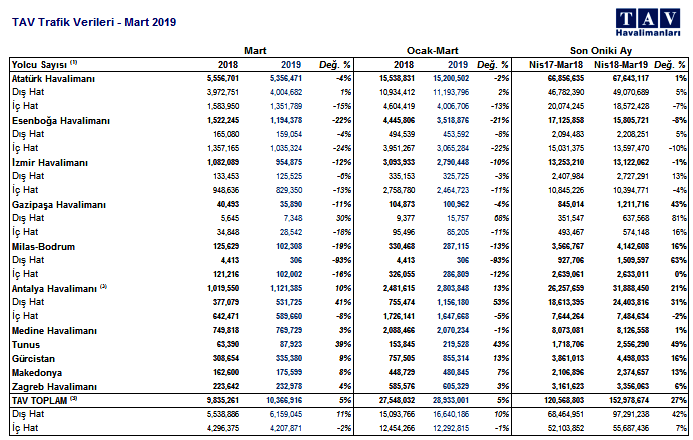Select the value 15,538,831 in Atatürk row

pos(397,78)
